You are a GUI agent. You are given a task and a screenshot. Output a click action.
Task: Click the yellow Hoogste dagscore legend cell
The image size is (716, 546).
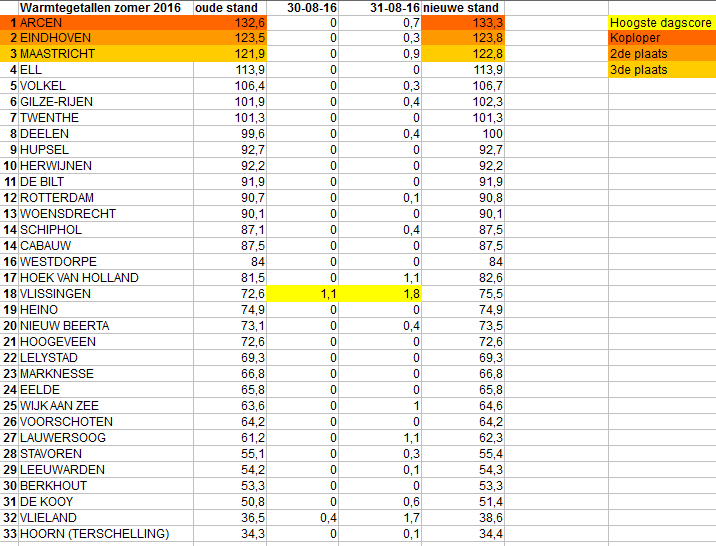click(661, 22)
